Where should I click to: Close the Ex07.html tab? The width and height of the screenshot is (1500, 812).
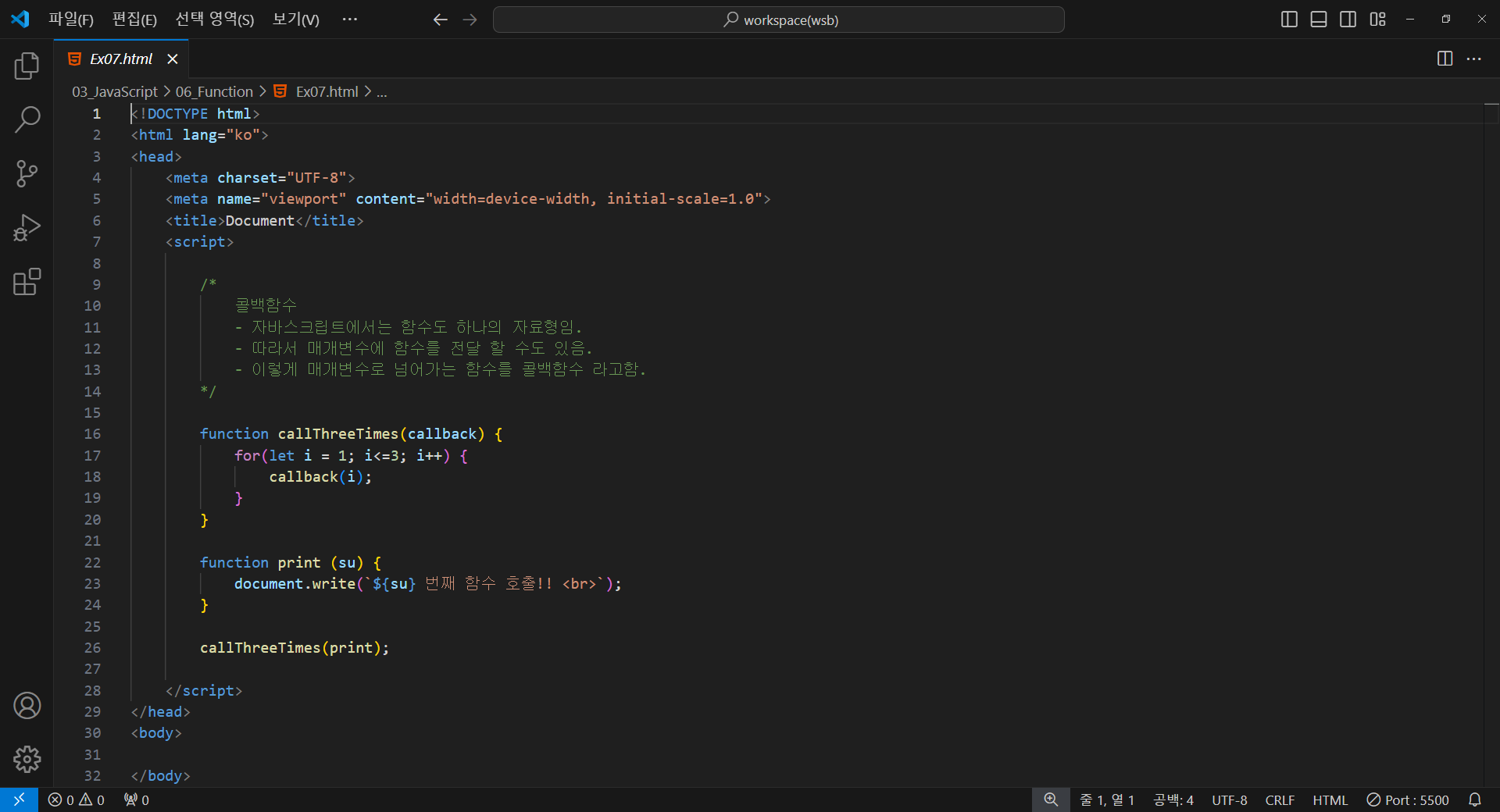click(173, 59)
